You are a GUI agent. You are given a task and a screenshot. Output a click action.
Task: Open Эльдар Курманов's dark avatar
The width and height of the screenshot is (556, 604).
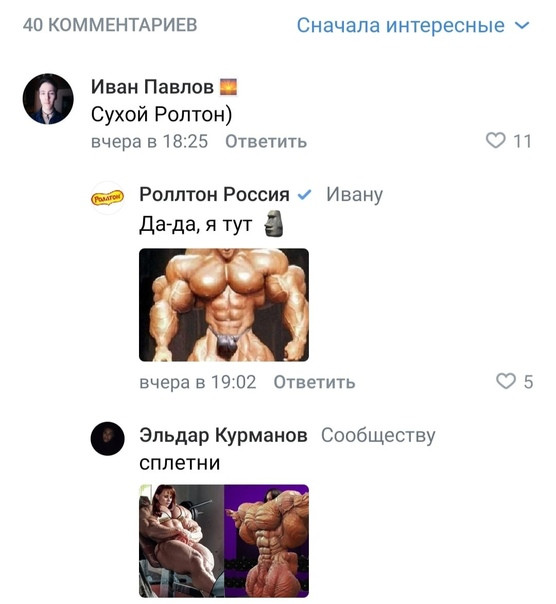pyautogui.click(x=108, y=439)
